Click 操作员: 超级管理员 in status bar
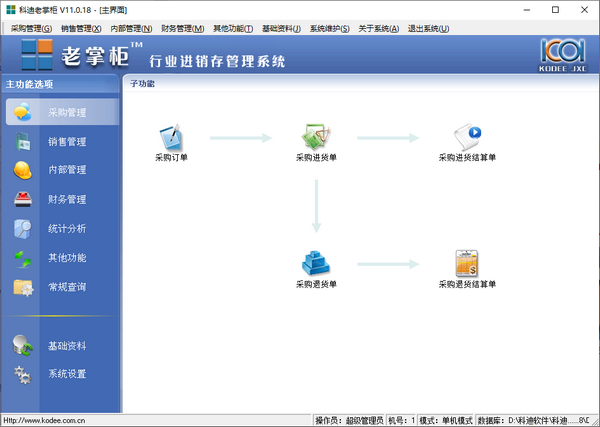The image size is (600, 427). (349, 420)
